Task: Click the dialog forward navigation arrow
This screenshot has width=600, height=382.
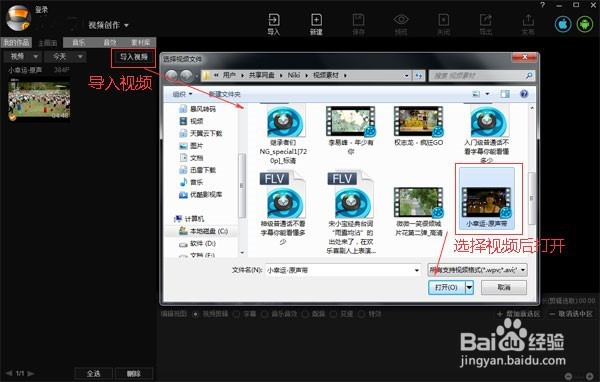Action: (186, 76)
